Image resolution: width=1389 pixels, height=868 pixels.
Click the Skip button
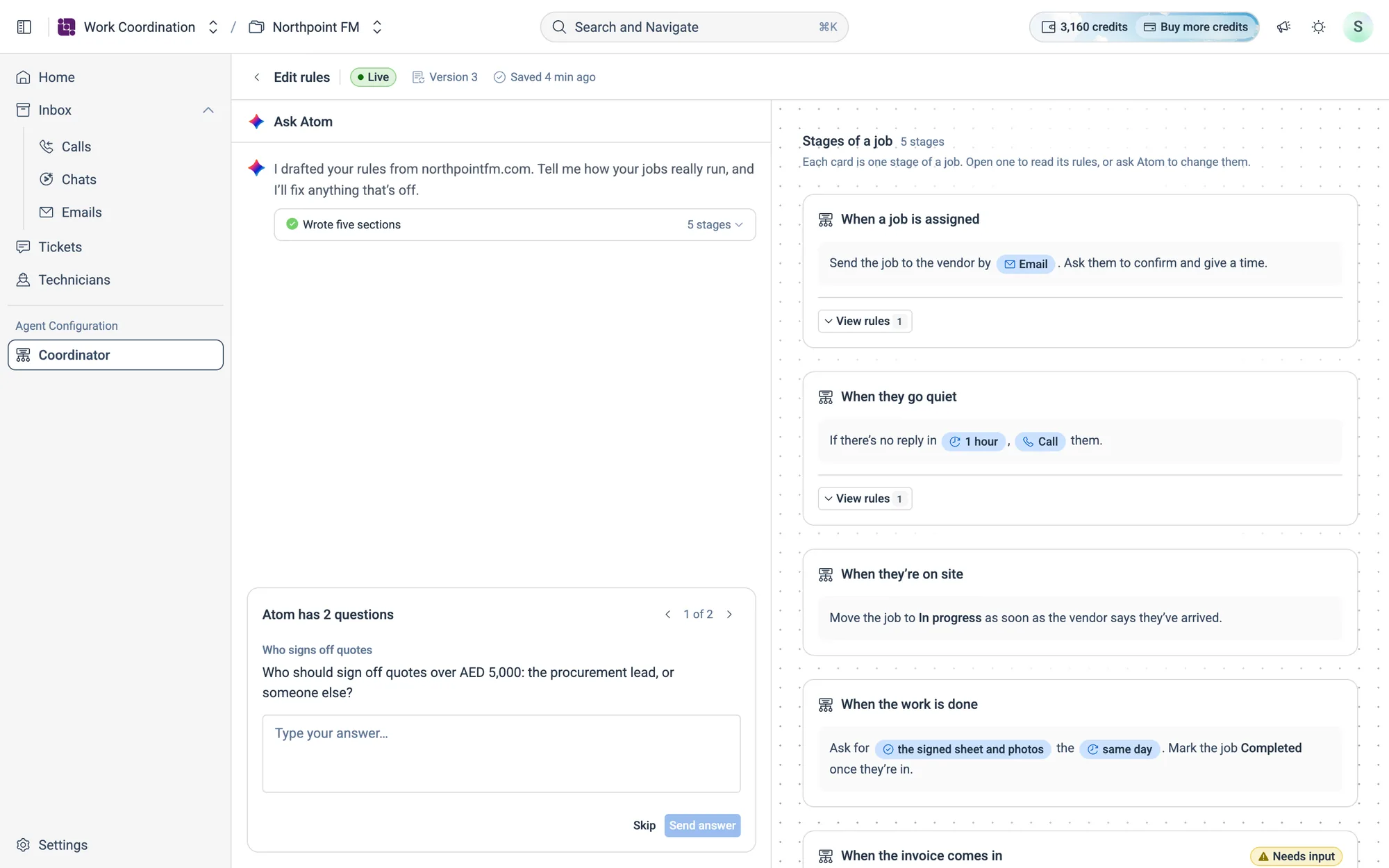(x=644, y=826)
